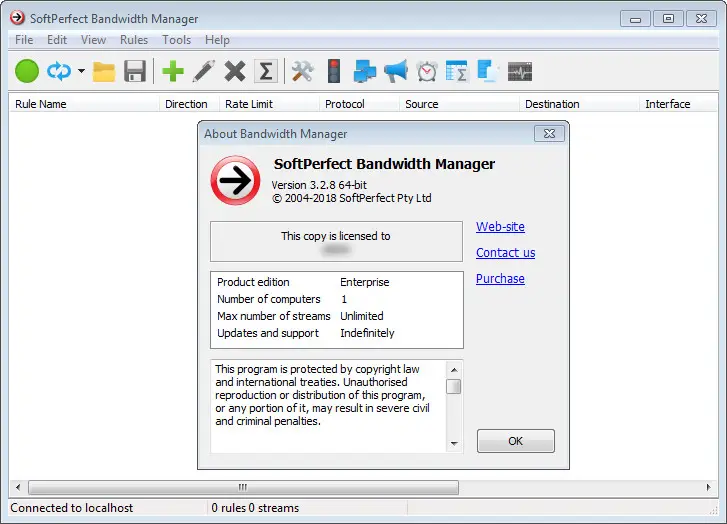Click the 'Number of computers' label

click(x=268, y=299)
